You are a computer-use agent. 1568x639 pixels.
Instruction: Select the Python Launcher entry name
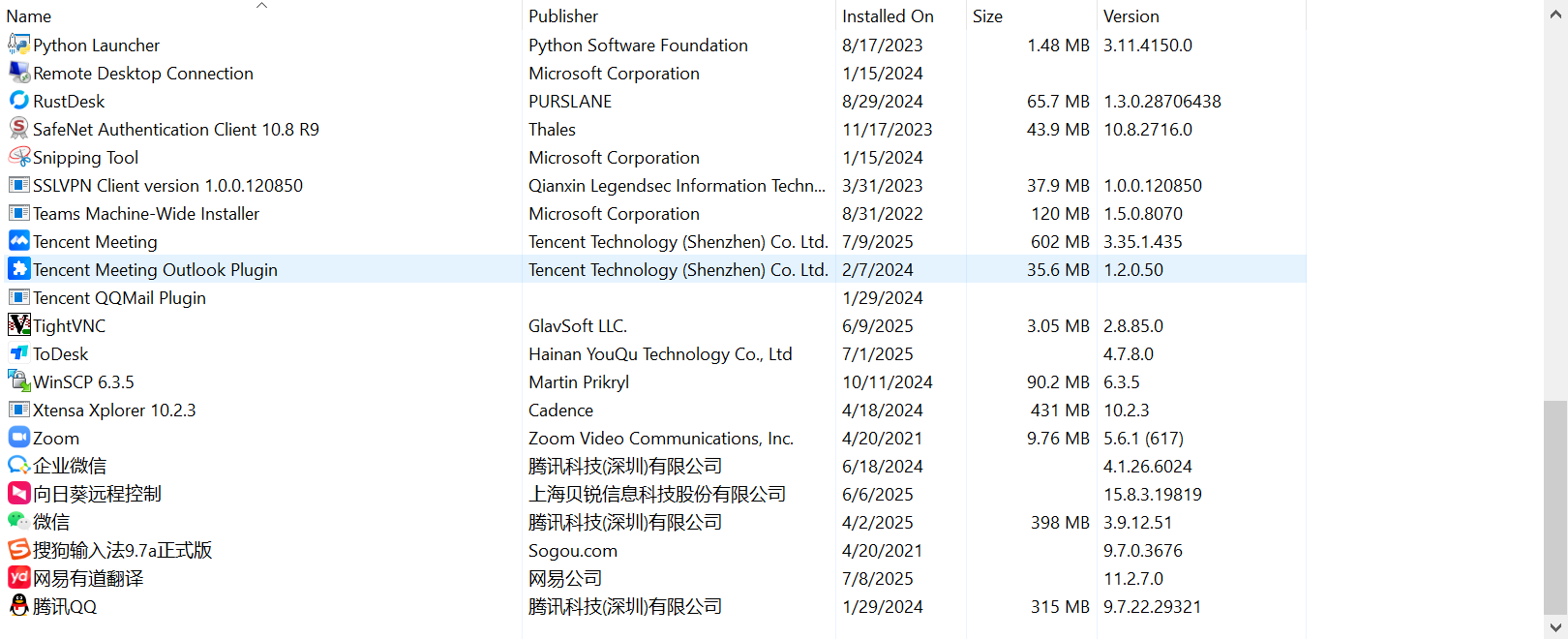click(96, 46)
